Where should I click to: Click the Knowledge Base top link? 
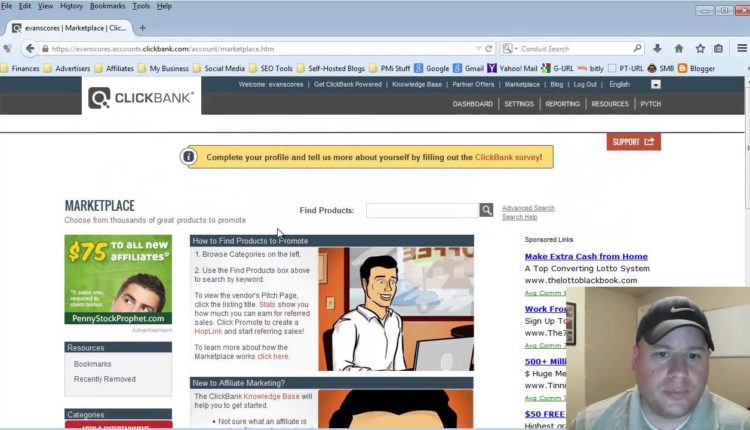[x=417, y=84]
